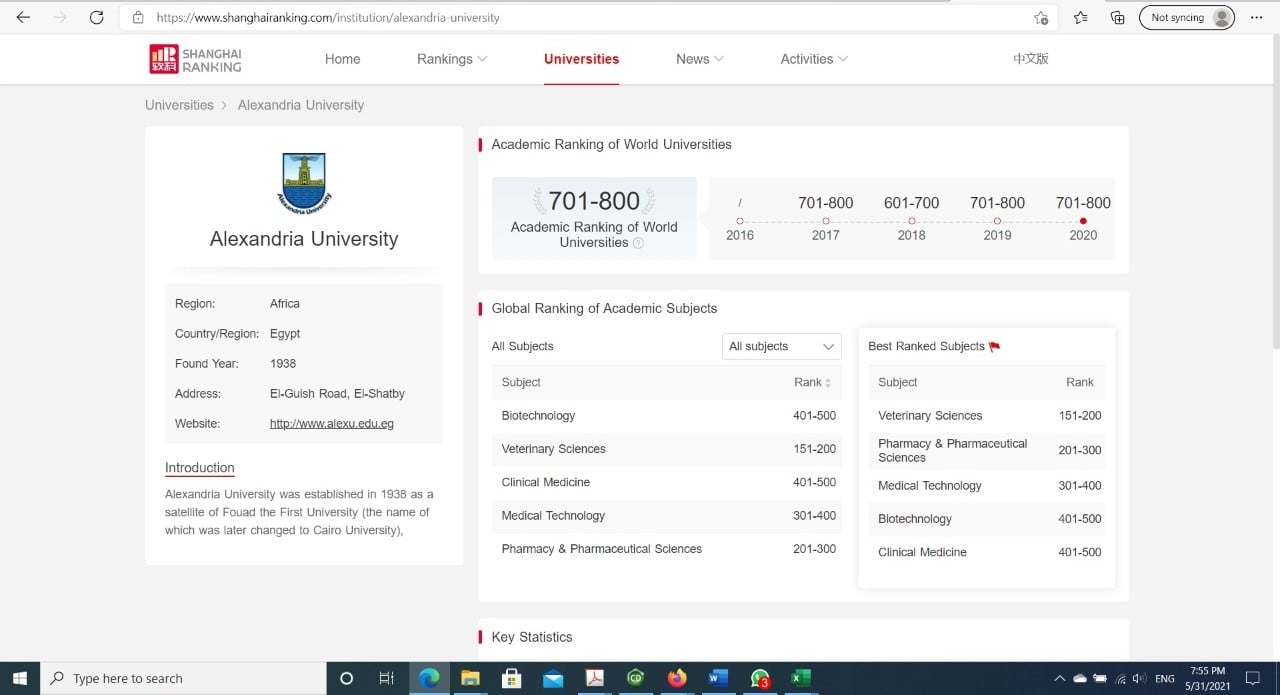
Task: Open WhatsApp from the taskbar
Action: (759, 678)
